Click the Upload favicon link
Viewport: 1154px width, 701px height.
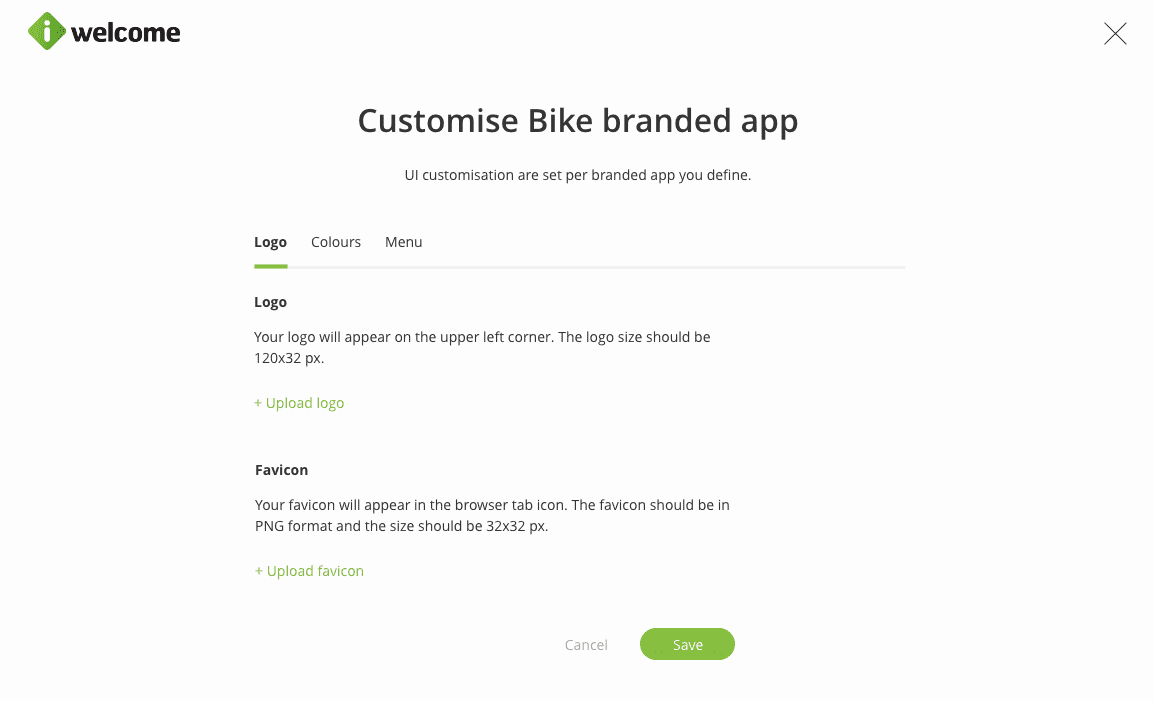coord(315,571)
